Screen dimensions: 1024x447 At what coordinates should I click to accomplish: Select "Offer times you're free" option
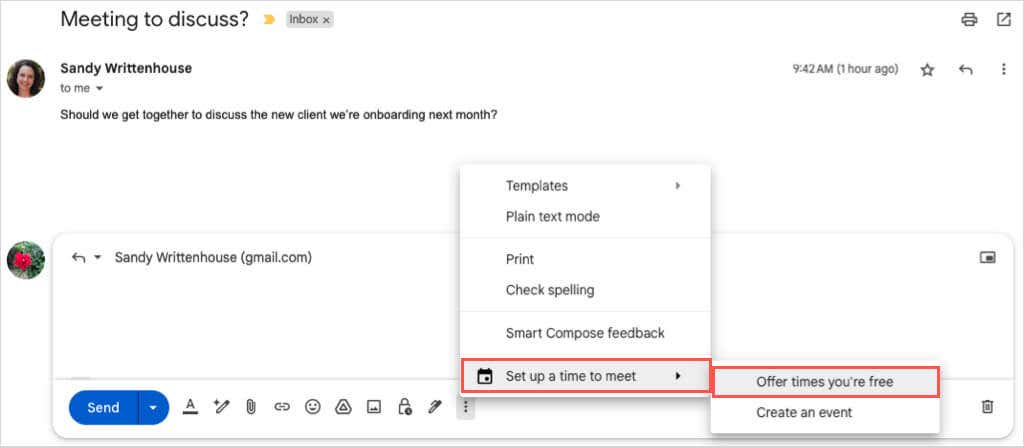[825, 382]
